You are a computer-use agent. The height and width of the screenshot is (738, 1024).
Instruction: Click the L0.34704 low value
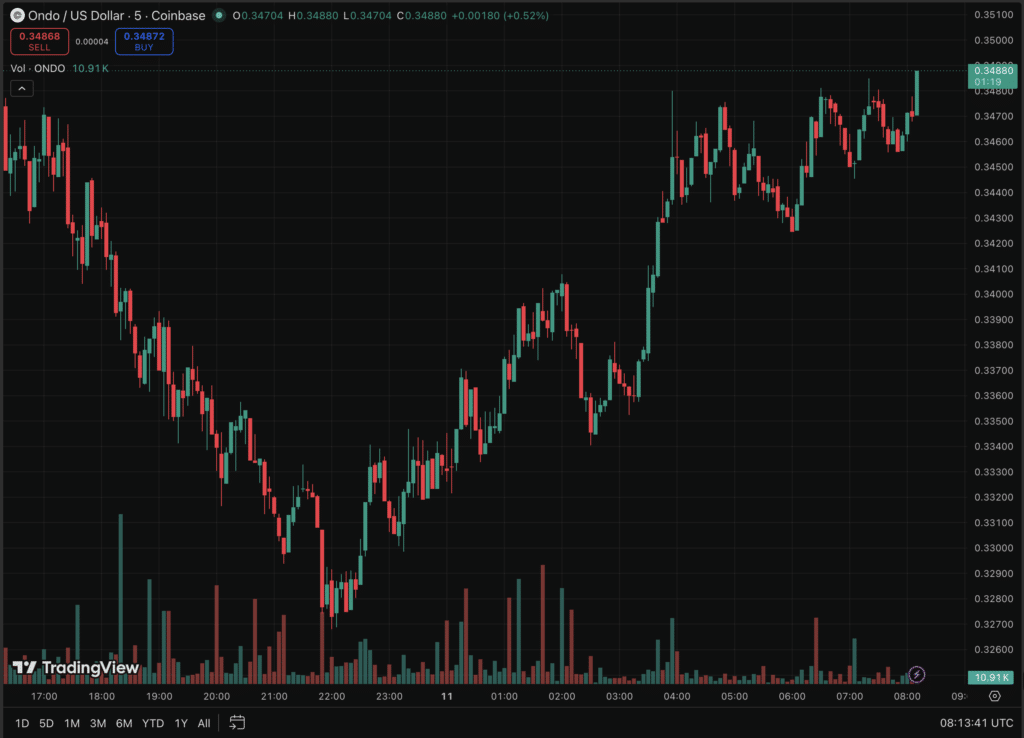click(x=368, y=16)
